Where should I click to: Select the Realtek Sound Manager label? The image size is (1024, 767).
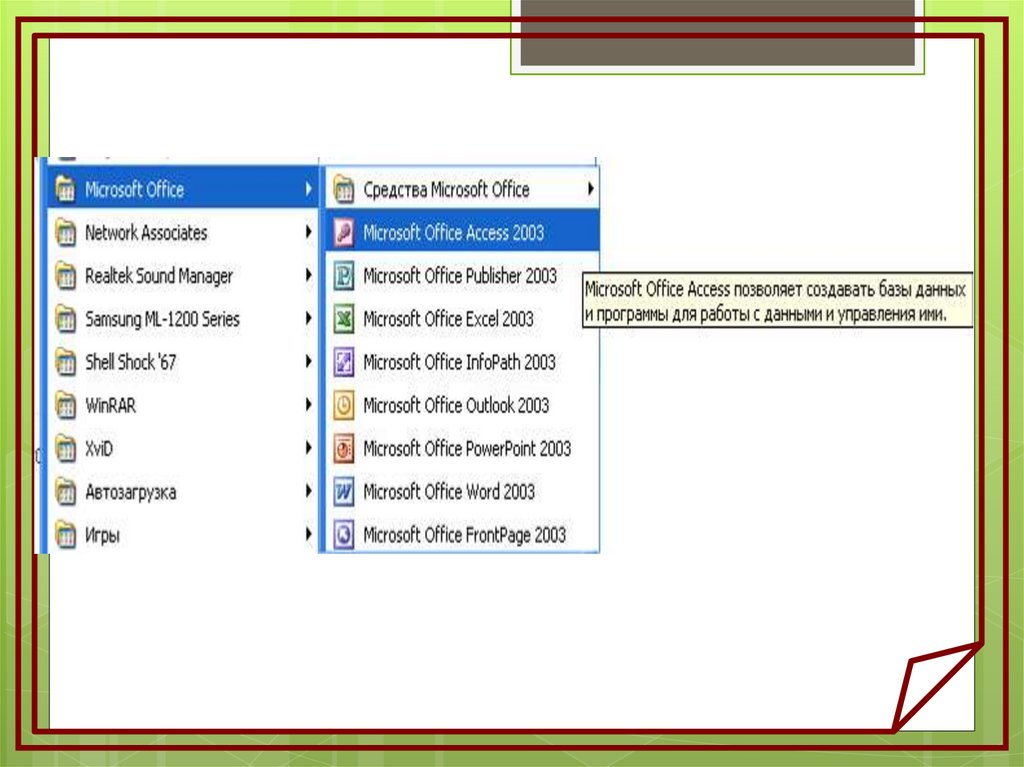[159, 276]
